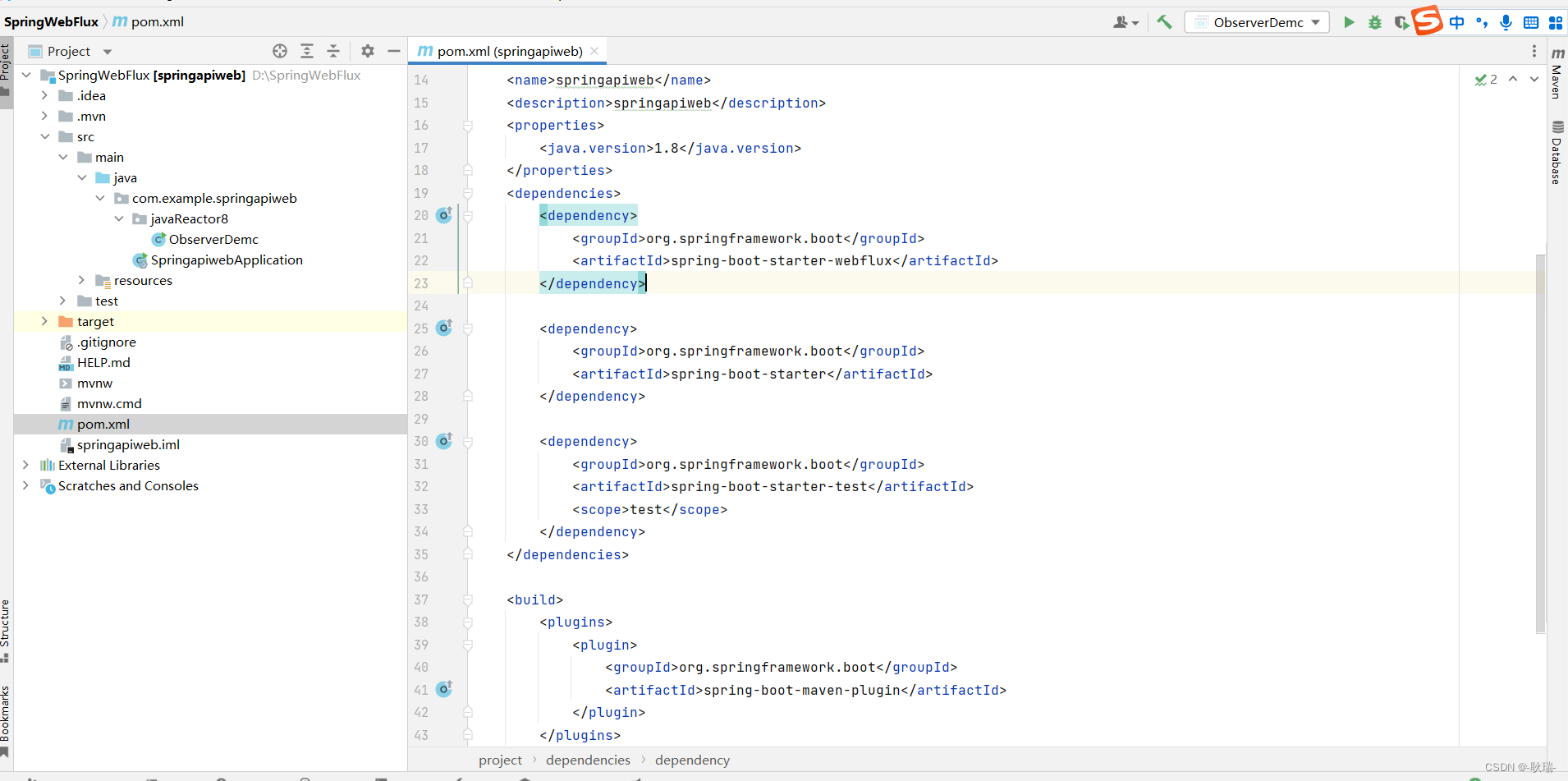Click the gutter marker on line 30

point(444,441)
